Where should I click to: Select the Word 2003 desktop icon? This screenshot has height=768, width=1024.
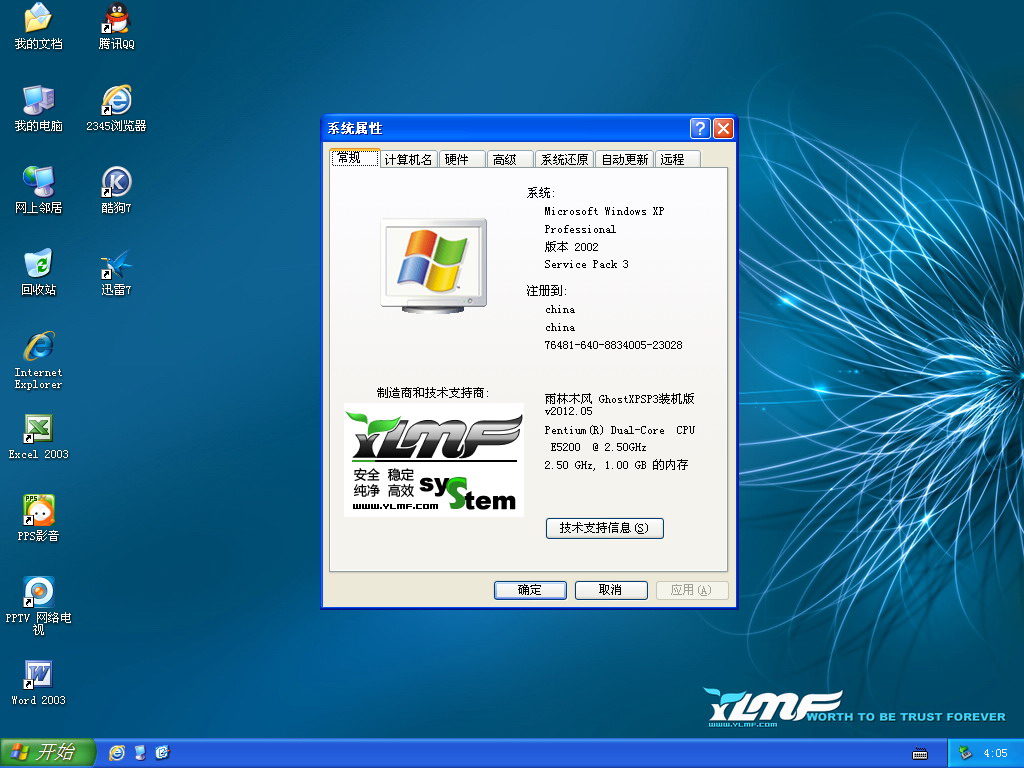38,675
